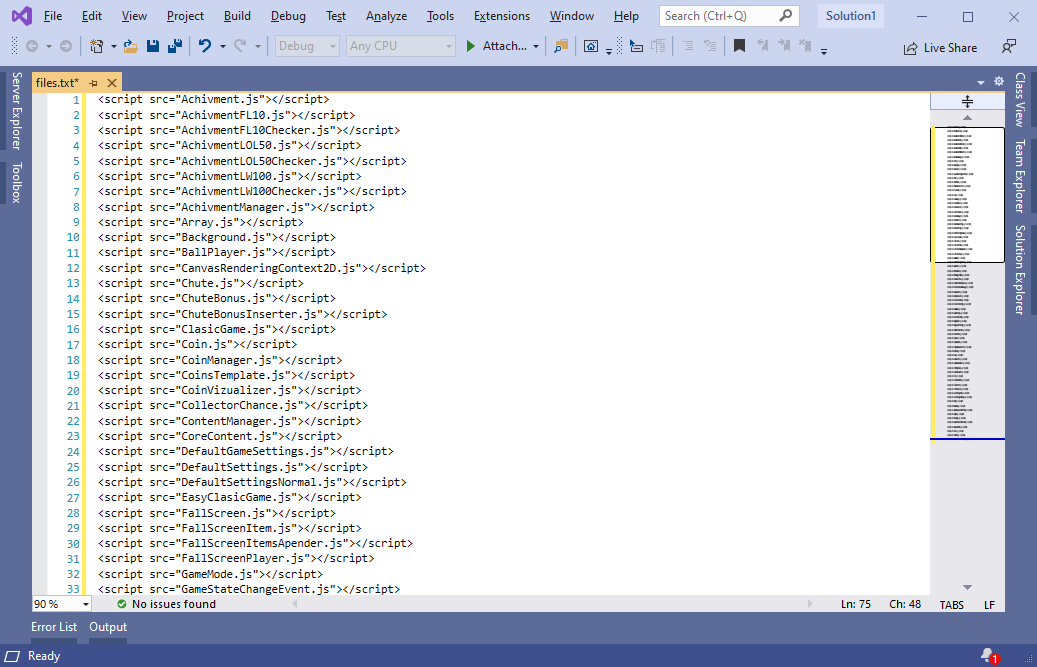Screen dimensions: 1037x667
Task: Click the No issues found indicator
Action: [x=167, y=604]
